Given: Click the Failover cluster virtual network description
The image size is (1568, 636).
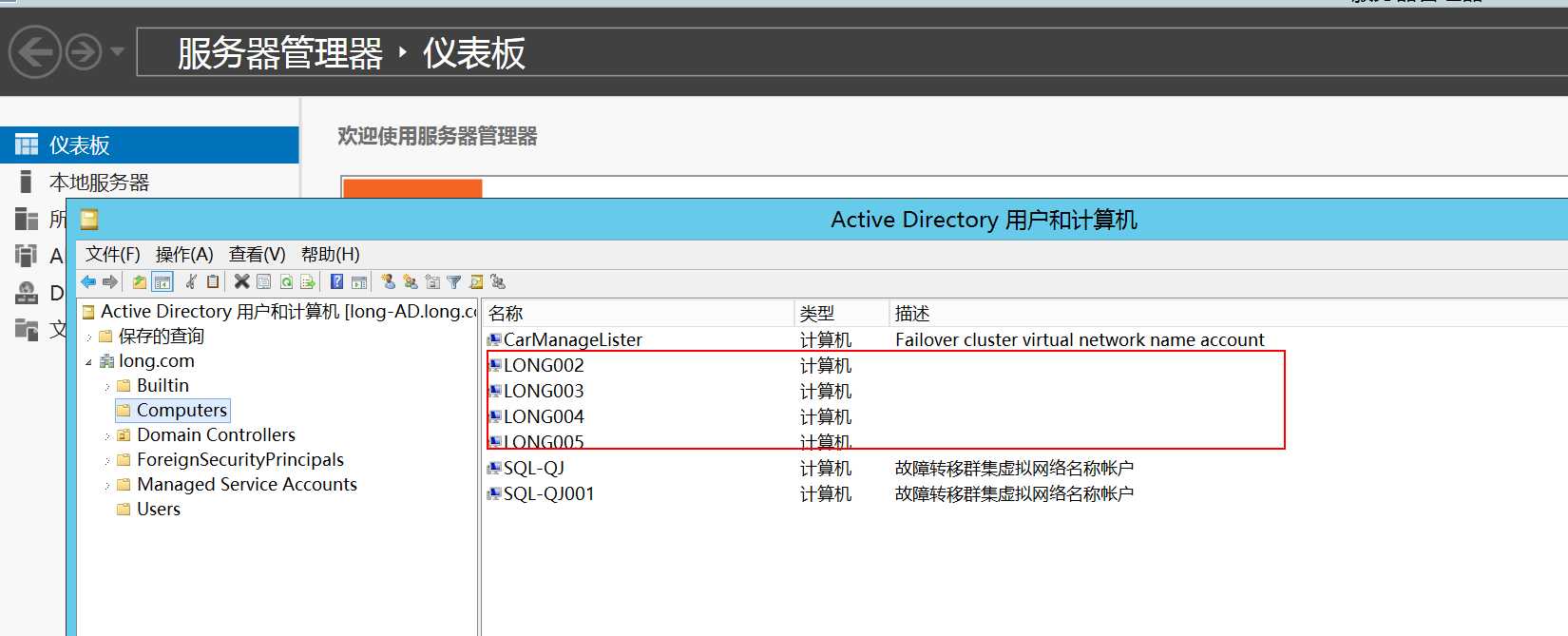Looking at the screenshot, I should pos(1080,339).
